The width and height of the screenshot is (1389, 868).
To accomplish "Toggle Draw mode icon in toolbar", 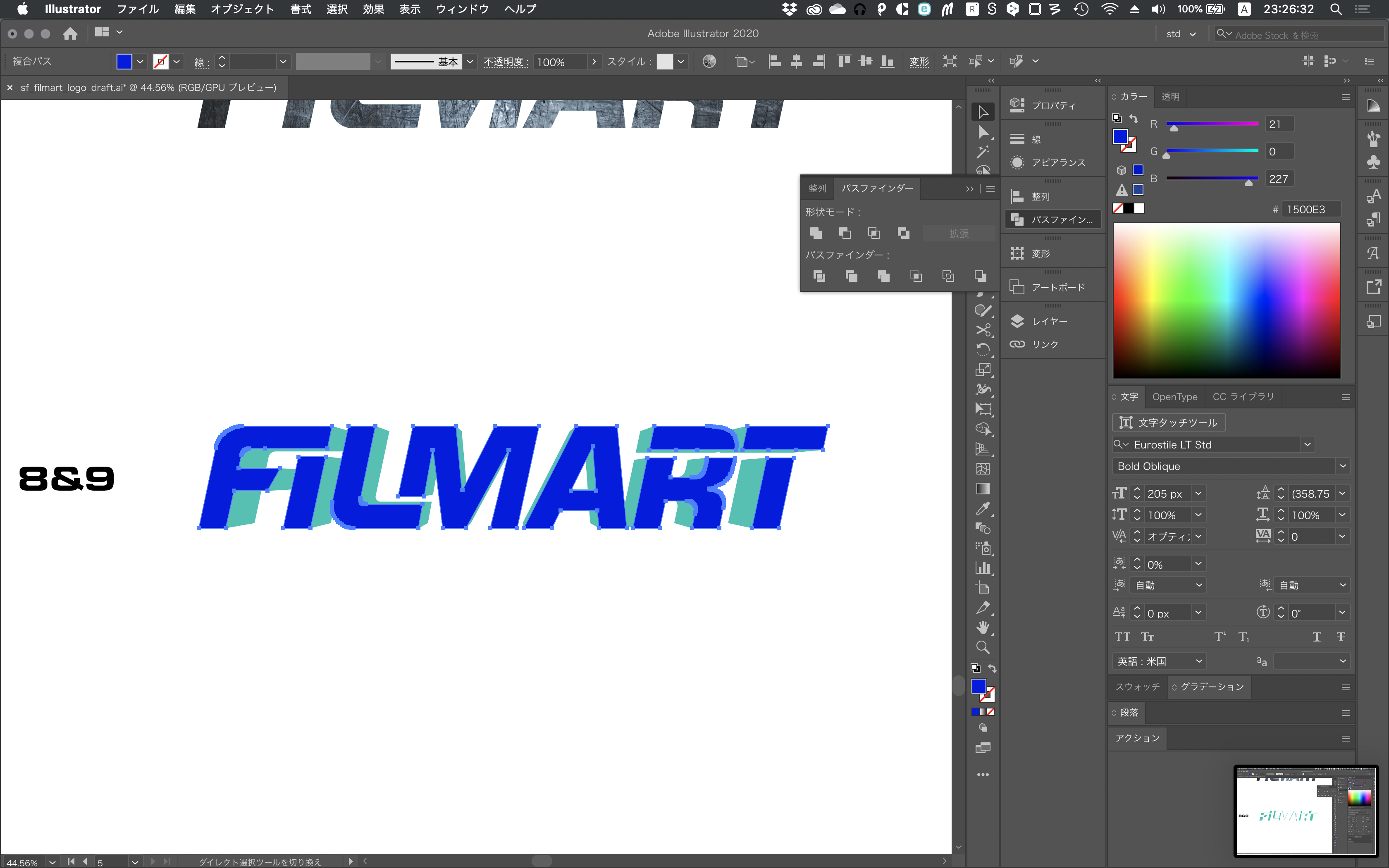I will (983, 728).
